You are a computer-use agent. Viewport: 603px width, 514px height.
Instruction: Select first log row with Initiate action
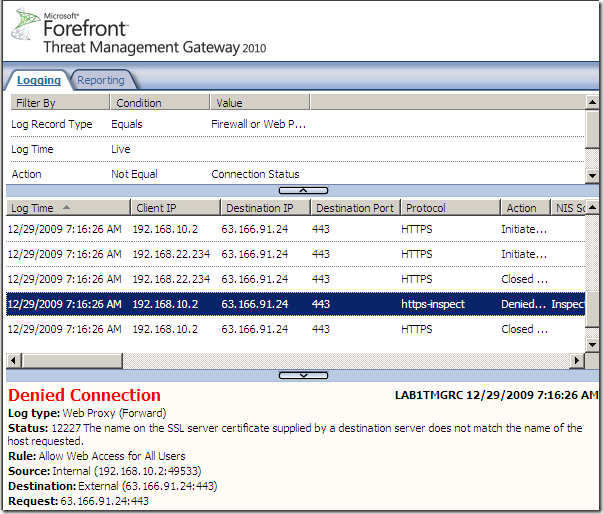(x=295, y=229)
